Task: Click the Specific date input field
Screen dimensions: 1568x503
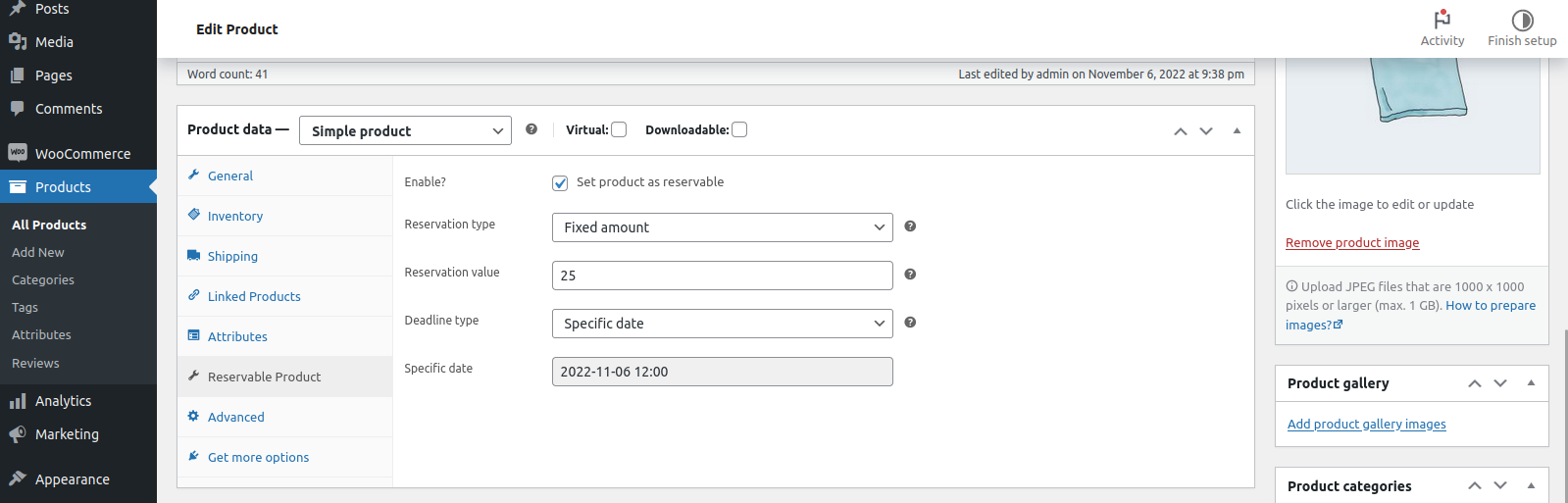Action: (722, 372)
